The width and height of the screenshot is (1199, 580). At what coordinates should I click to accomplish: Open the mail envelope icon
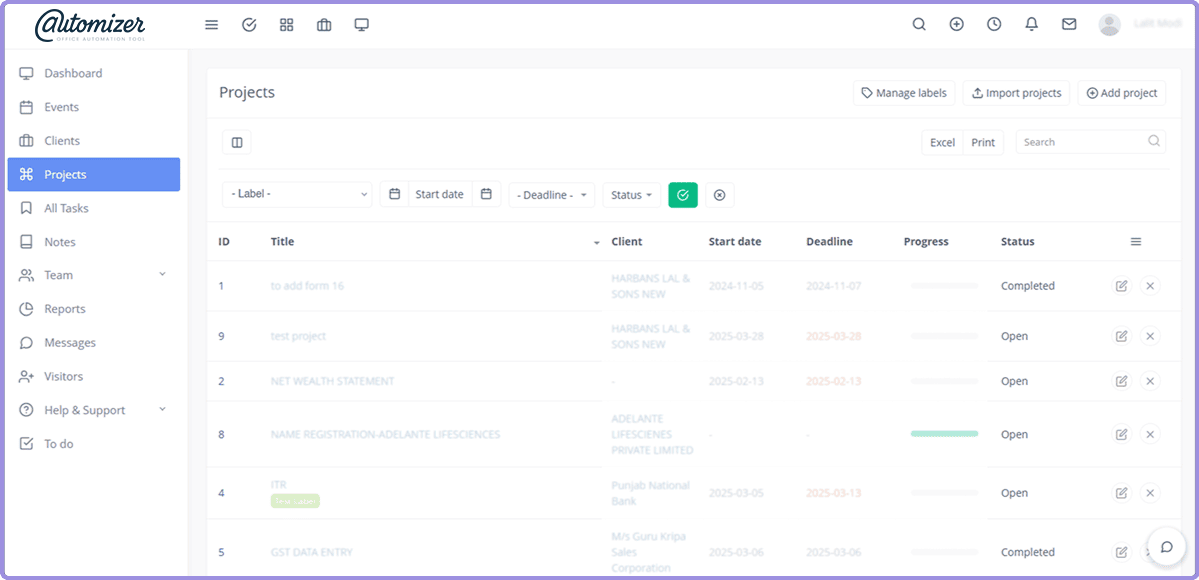tap(1069, 25)
